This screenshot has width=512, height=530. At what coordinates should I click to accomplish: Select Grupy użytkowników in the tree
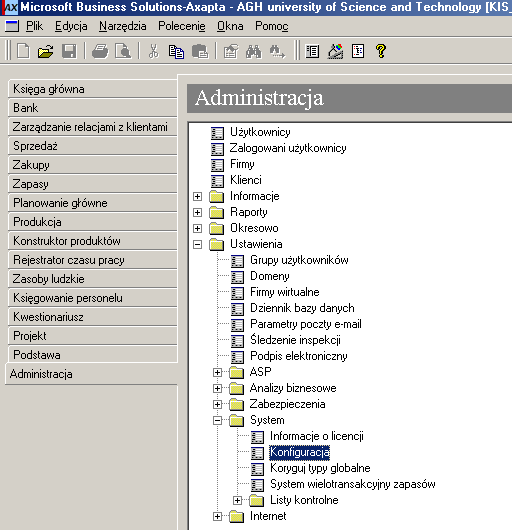[299, 260]
